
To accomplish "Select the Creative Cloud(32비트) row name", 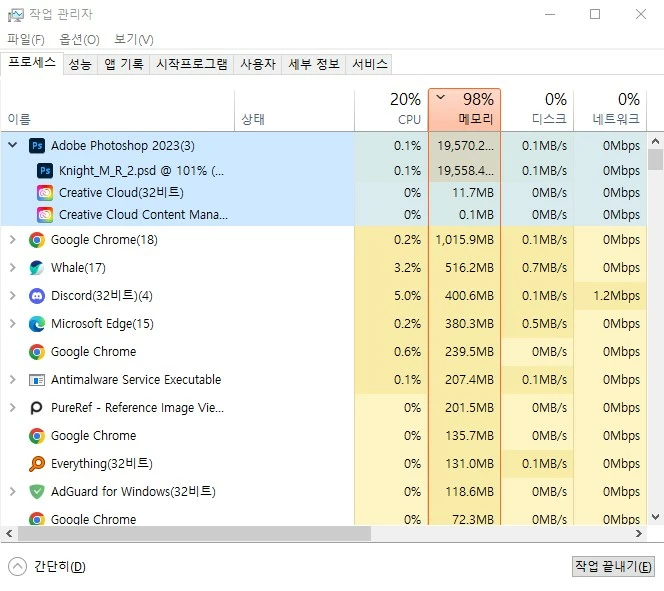I will tap(121, 193).
